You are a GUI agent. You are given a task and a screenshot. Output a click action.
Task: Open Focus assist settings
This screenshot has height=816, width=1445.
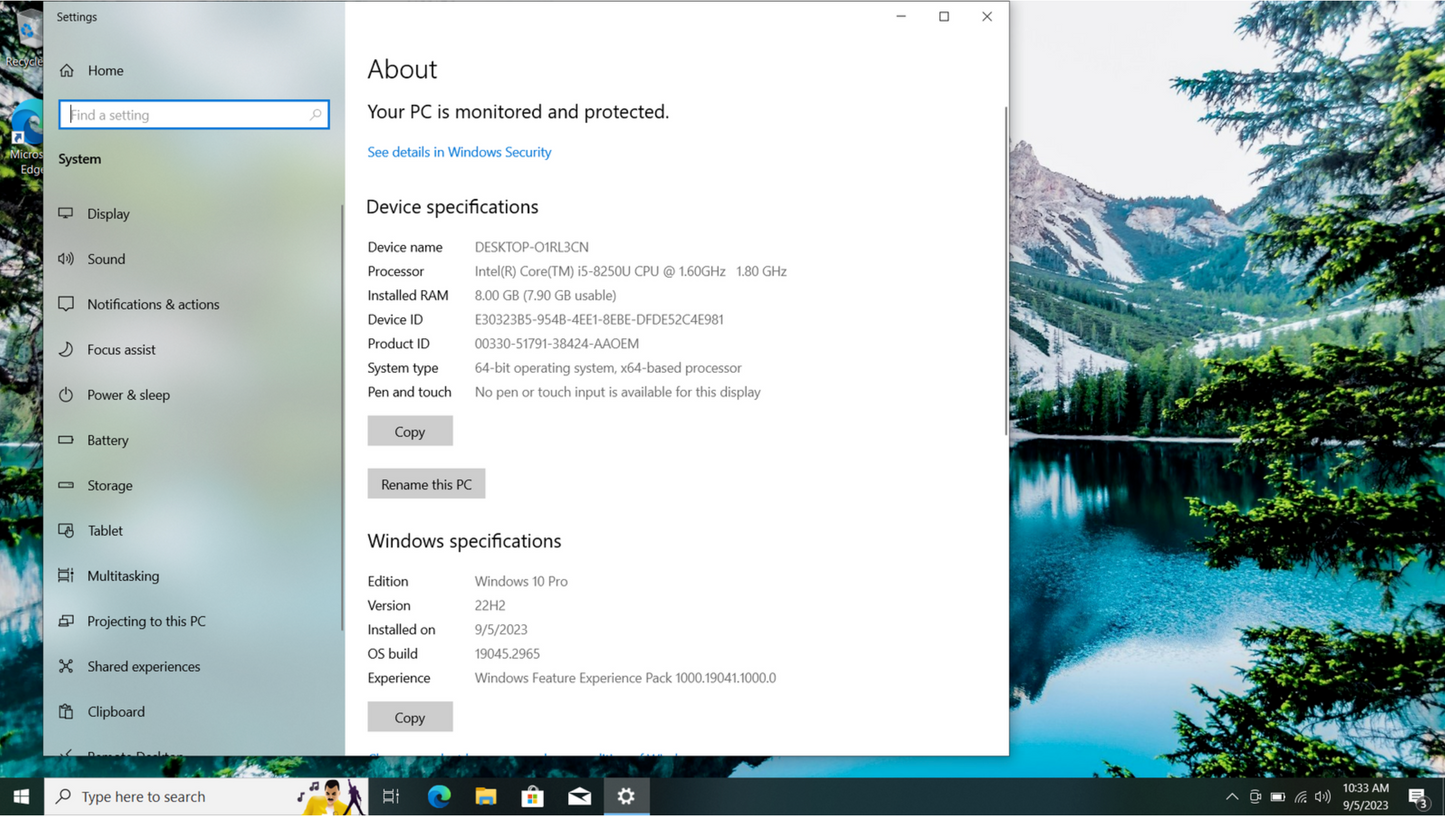click(x=121, y=349)
